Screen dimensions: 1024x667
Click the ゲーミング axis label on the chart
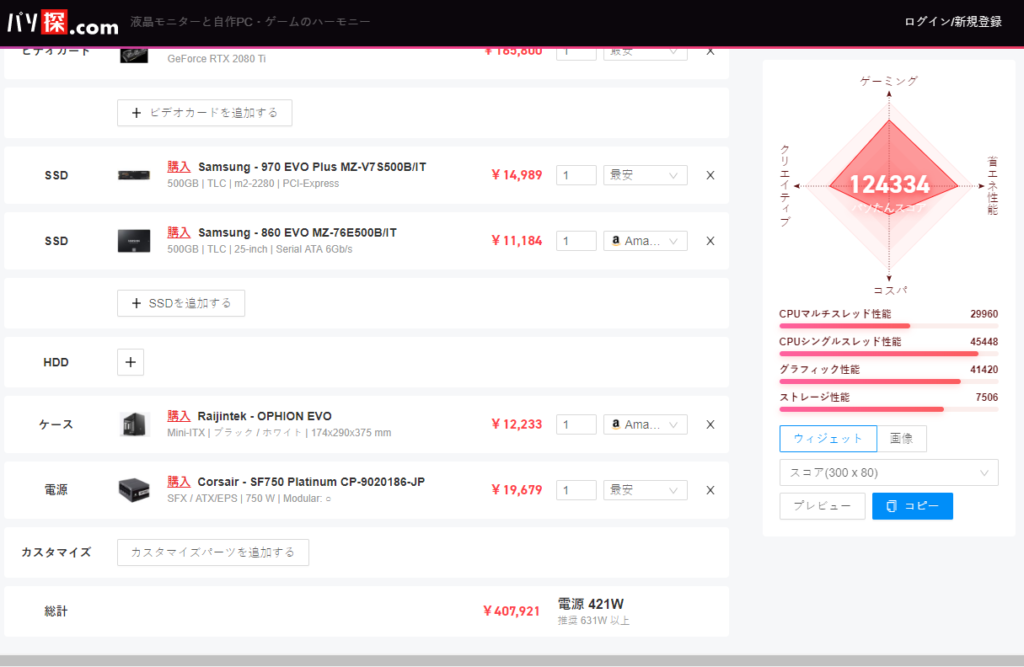(889, 81)
